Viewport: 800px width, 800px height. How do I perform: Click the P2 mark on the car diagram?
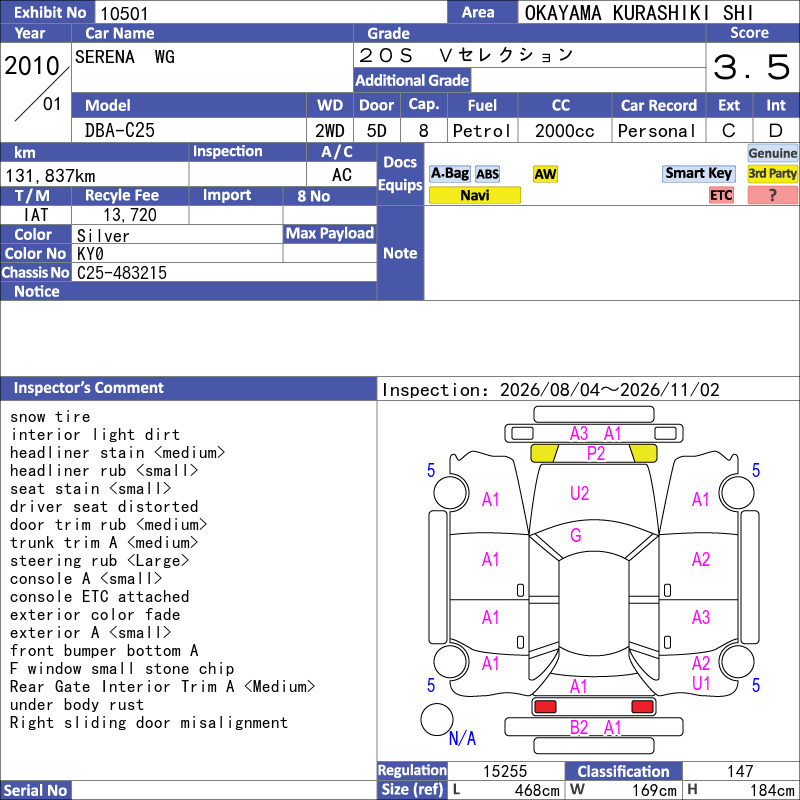[x=595, y=453]
